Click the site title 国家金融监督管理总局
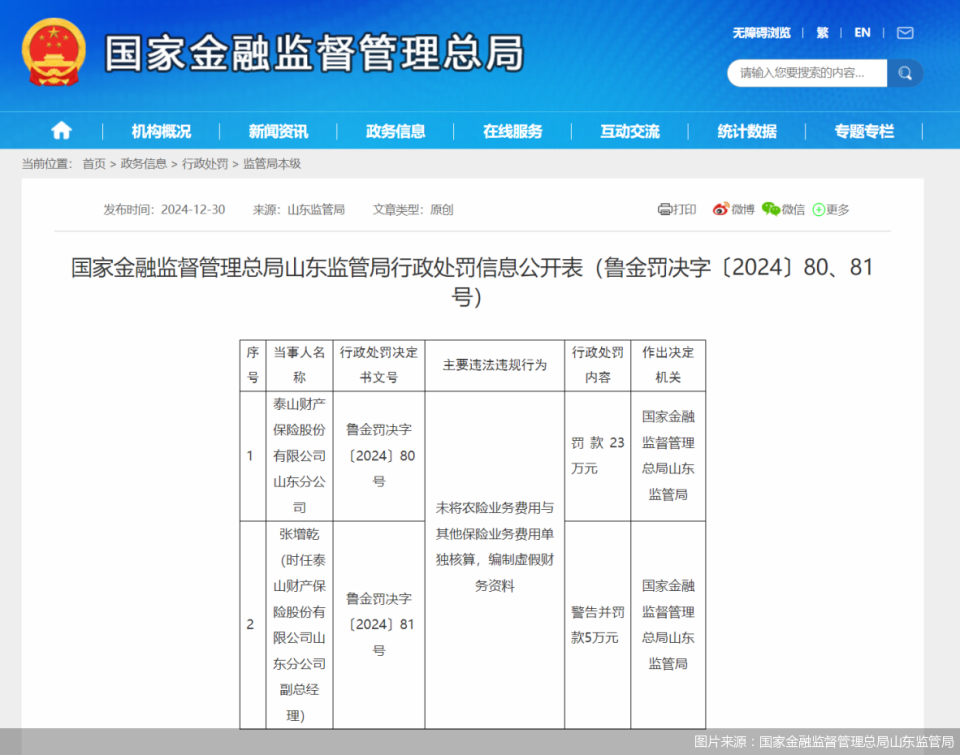The width and height of the screenshot is (960, 755). click(x=314, y=53)
